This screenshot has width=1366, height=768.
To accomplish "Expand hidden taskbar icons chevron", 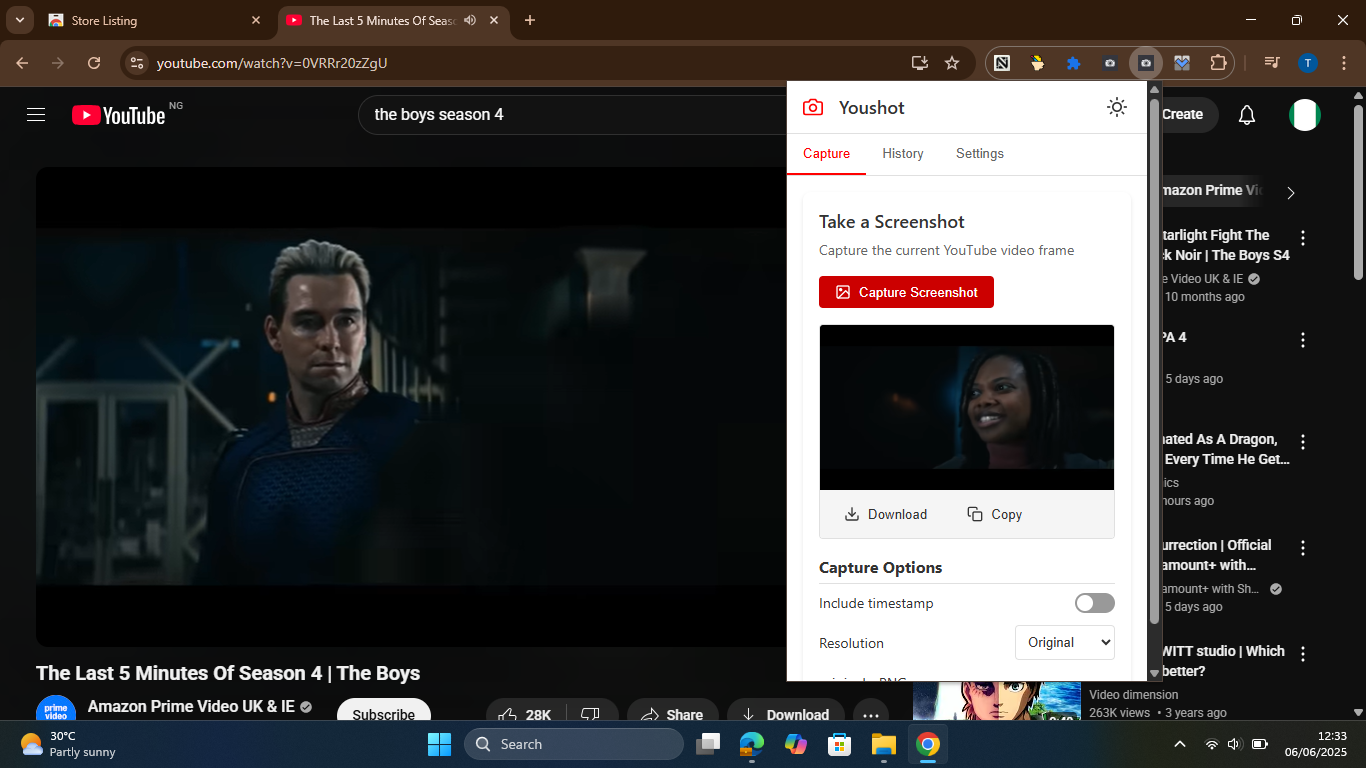I will [1180, 744].
